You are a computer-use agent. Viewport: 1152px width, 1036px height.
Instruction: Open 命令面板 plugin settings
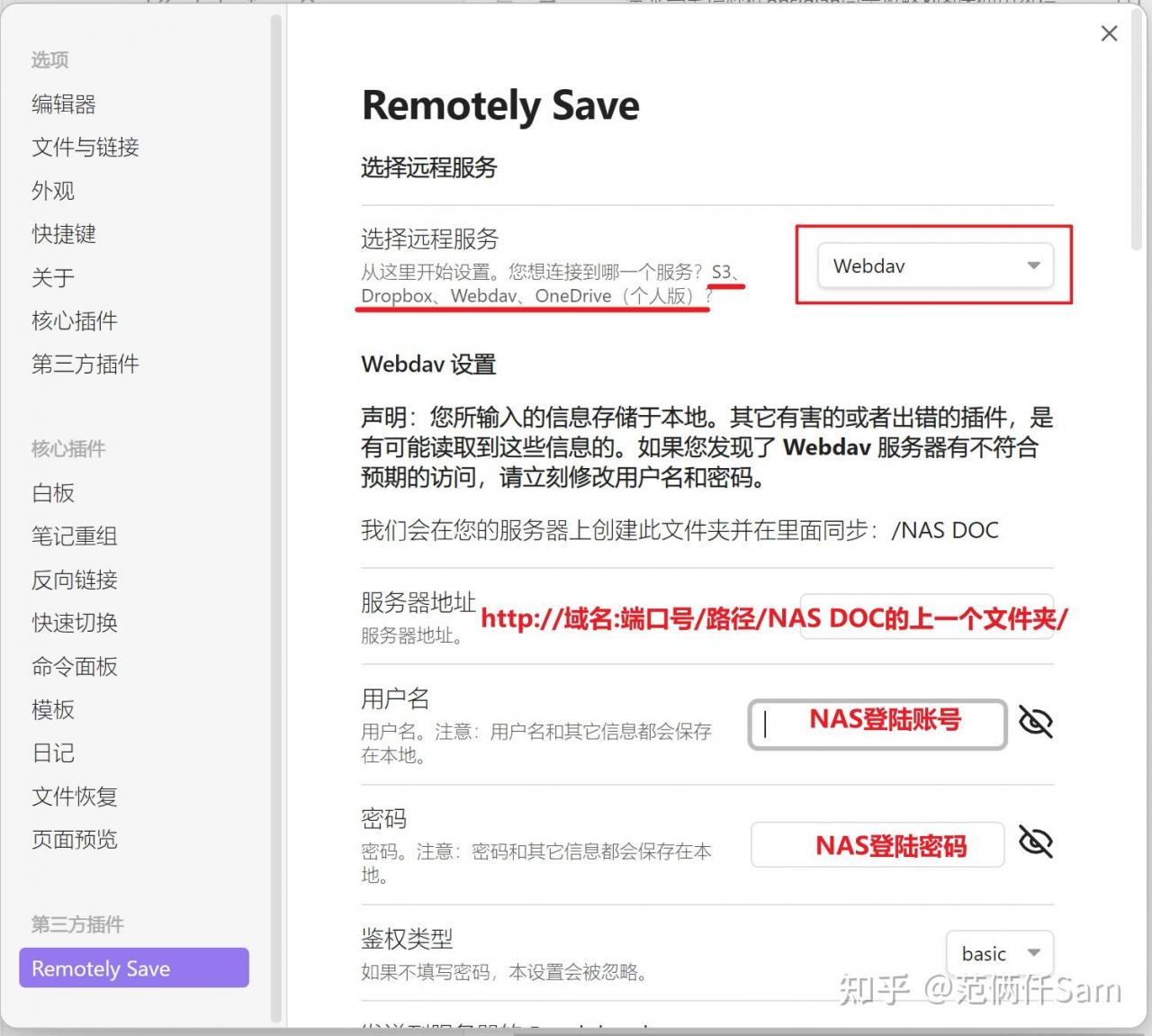click(75, 667)
